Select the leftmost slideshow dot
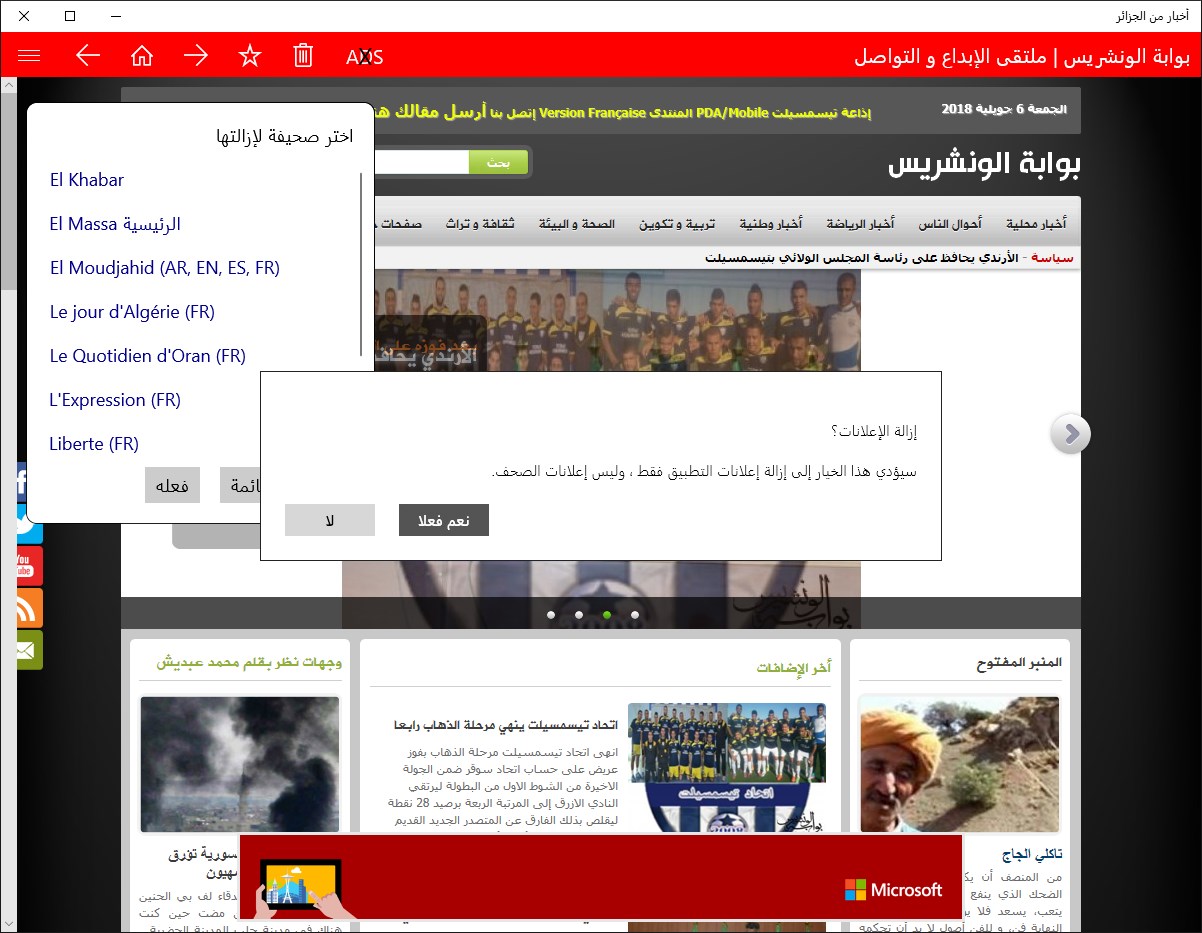Image resolution: width=1202 pixels, height=933 pixels. (x=551, y=615)
